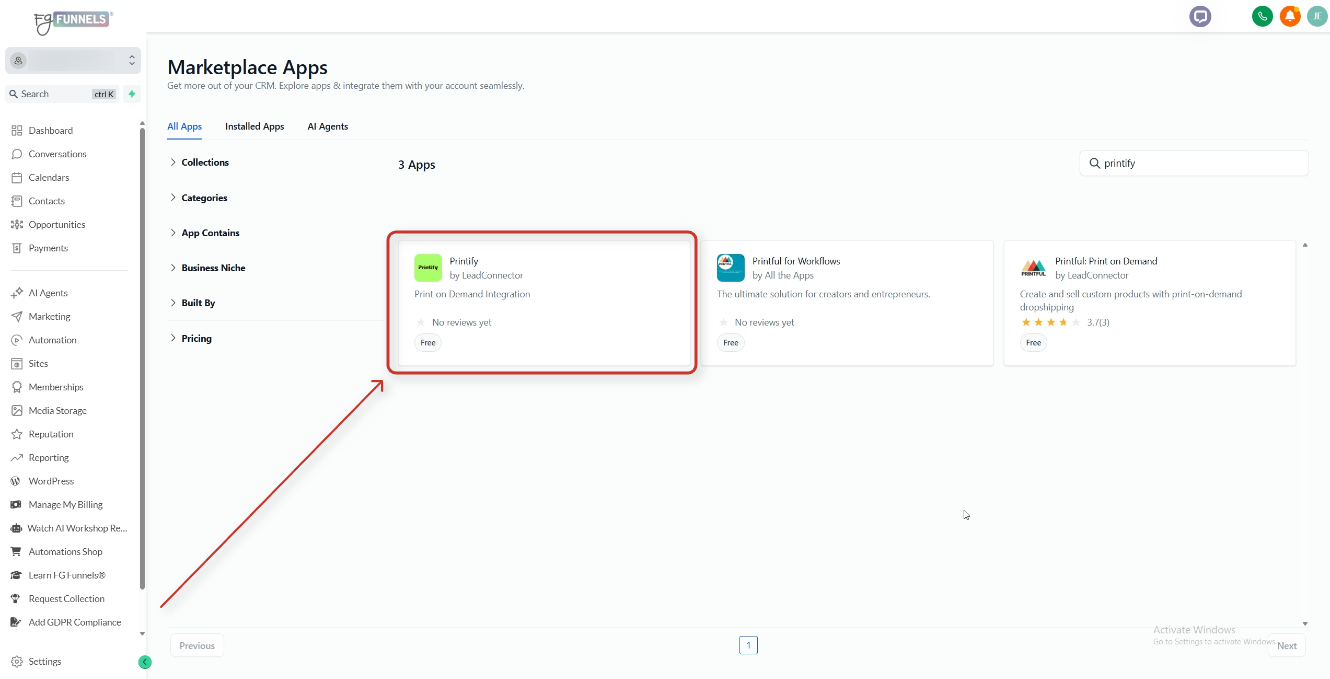Click the apps list scrollbar up arrow
Viewport: 1330px width, 679px height.
click(1305, 245)
